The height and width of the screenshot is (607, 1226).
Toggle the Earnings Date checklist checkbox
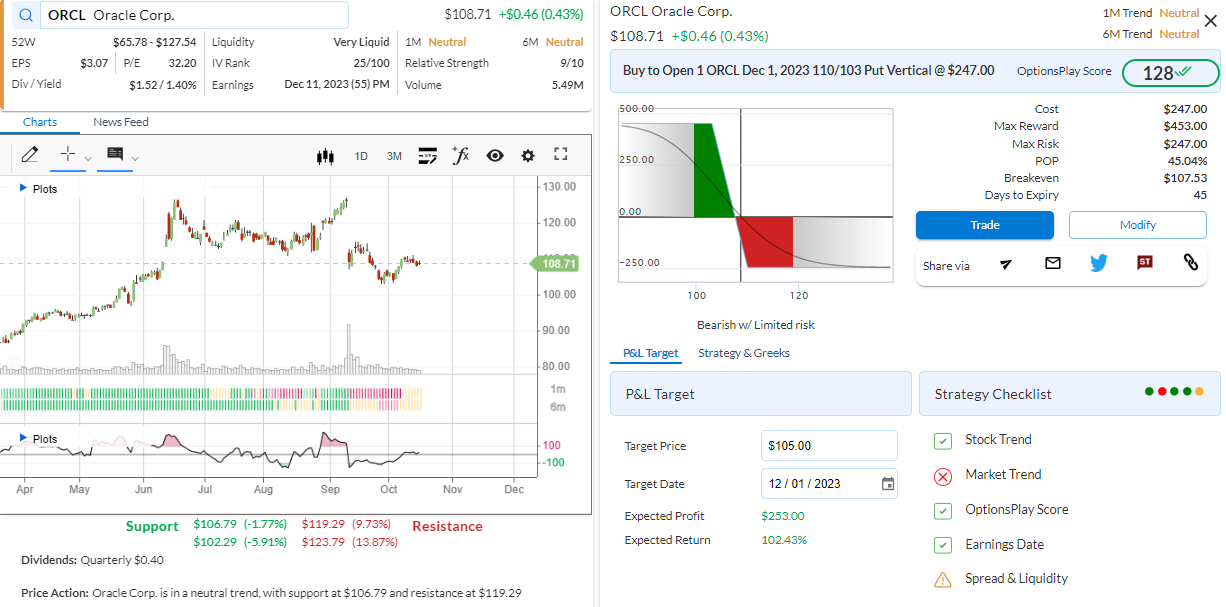click(942, 545)
